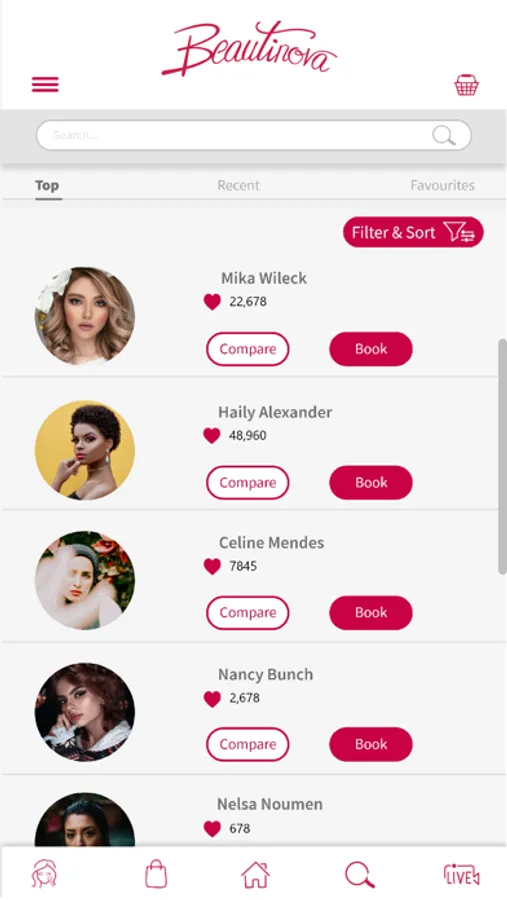The width and height of the screenshot is (507, 900).
Task: Open Haily Alexander's profile photo
Action: pyautogui.click(x=85, y=450)
